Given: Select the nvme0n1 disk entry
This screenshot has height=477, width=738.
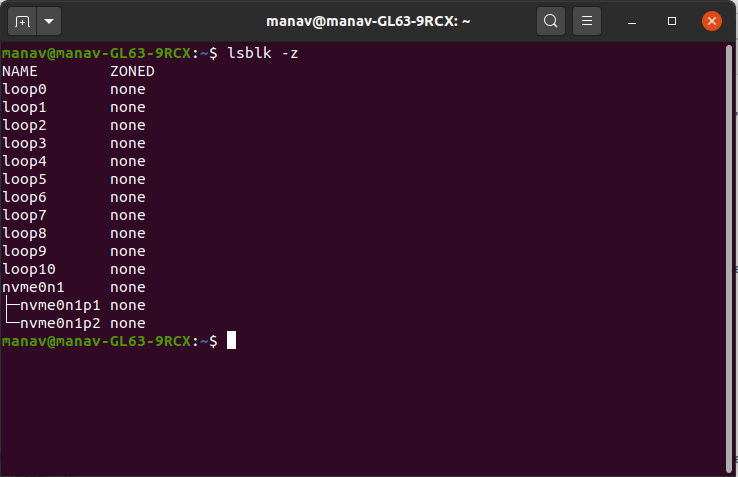Looking at the screenshot, I should tap(33, 287).
